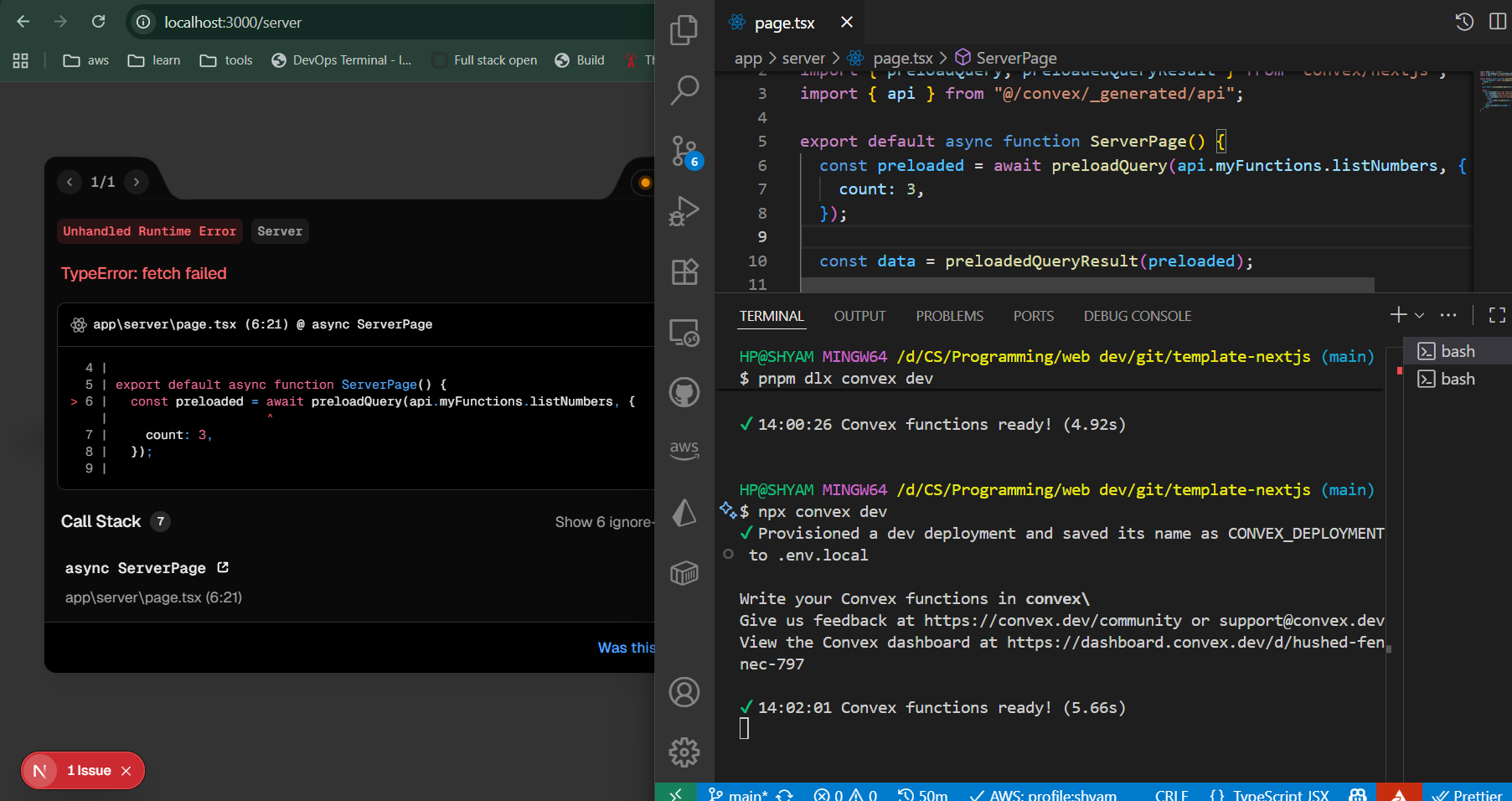1512x801 pixels.
Task: Click the browser address bar URL
Action: tap(233, 23)
